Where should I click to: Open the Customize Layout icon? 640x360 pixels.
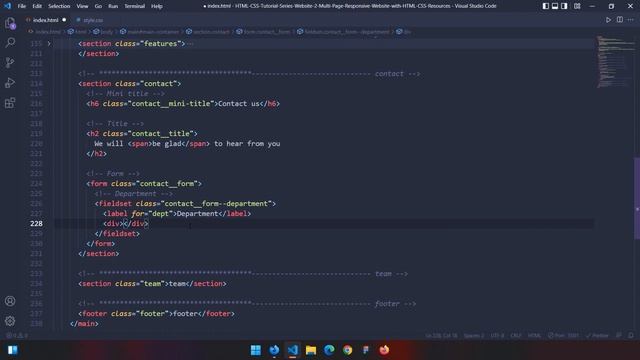[x=577, y=6]
